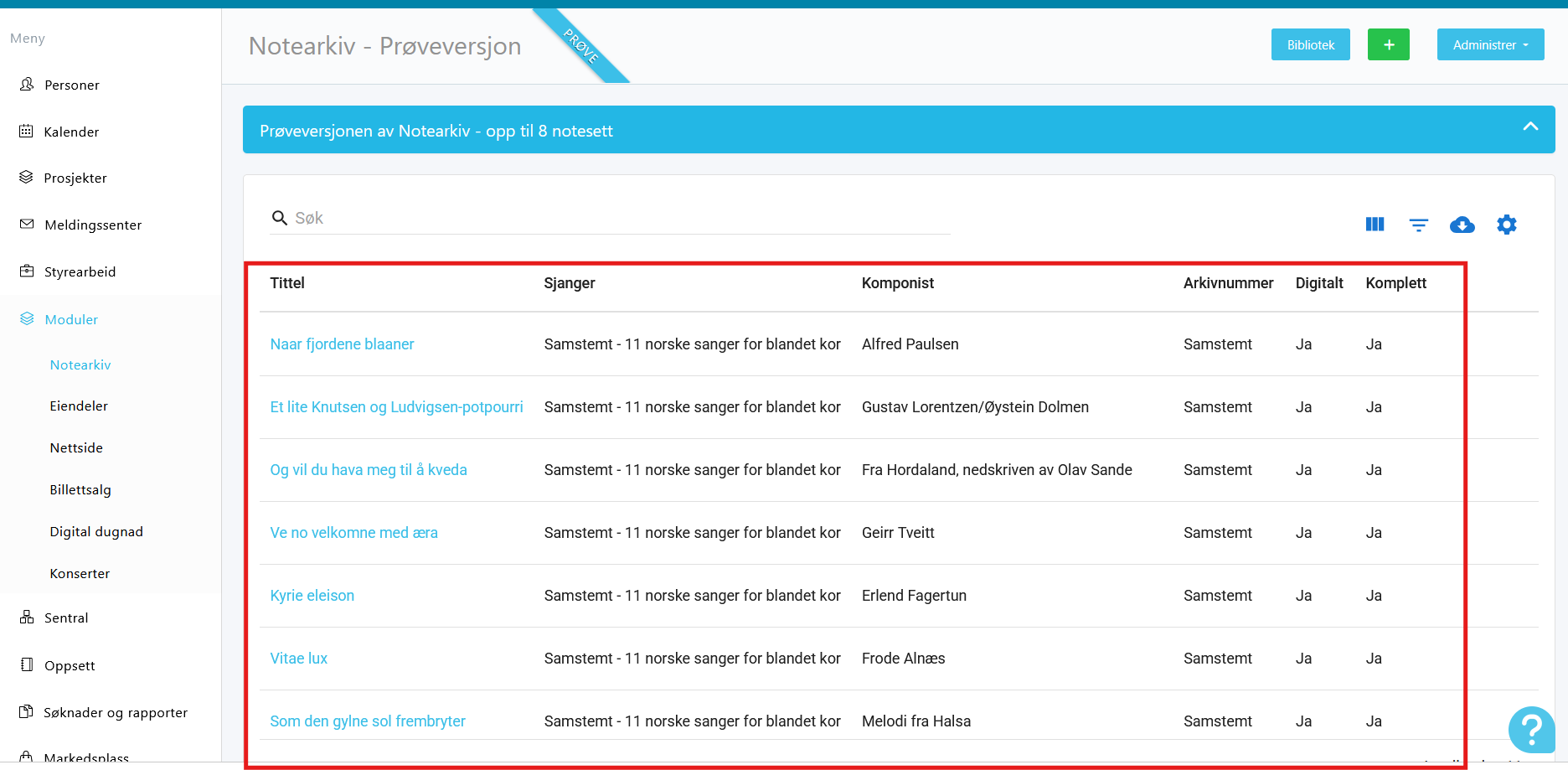Sort by the Komponist column header
The height and width of the screenshot is (770, 1568).
pos(897,283)
